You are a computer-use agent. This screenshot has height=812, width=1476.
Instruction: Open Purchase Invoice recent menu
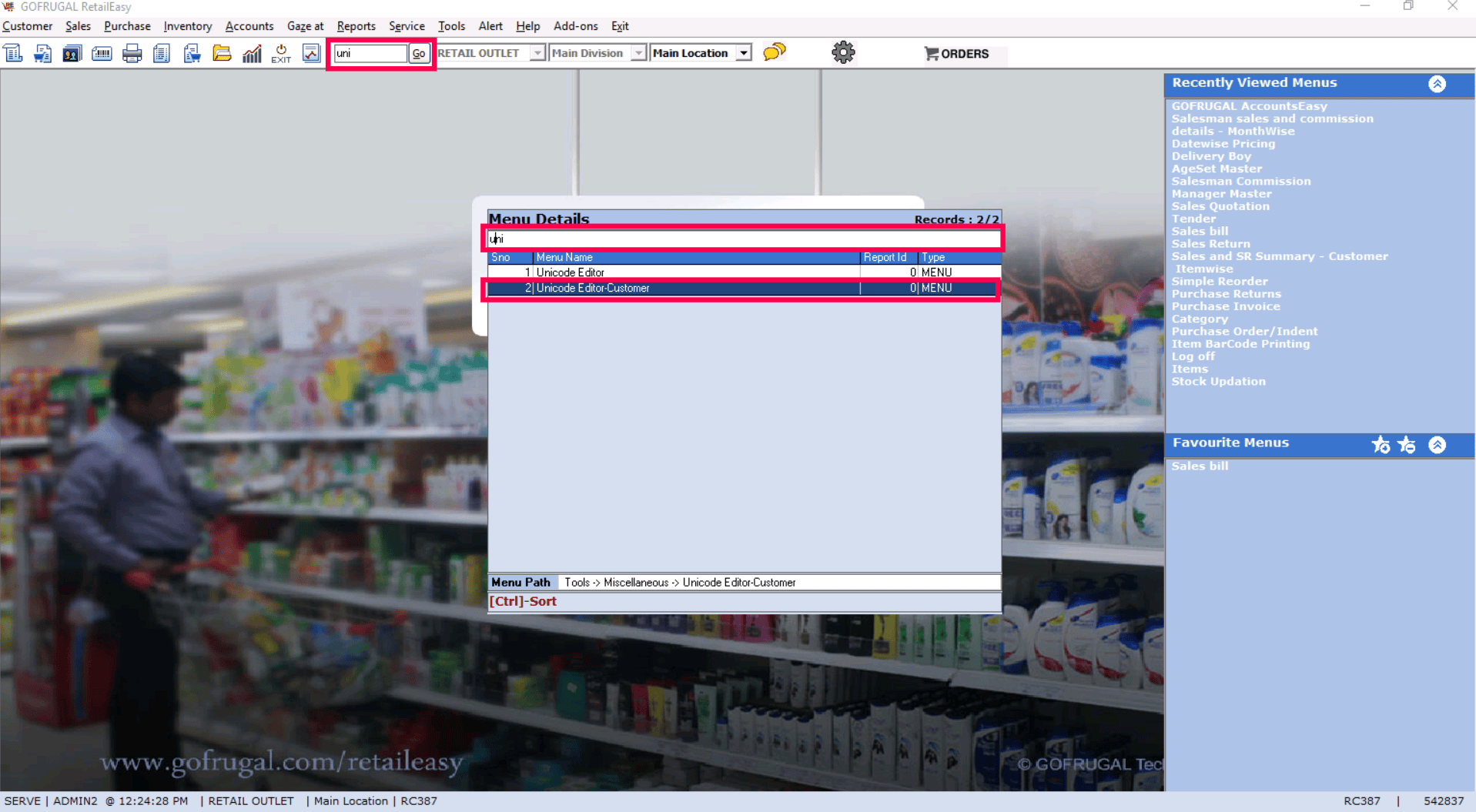pyautogui.click(x=1226, y=306)
